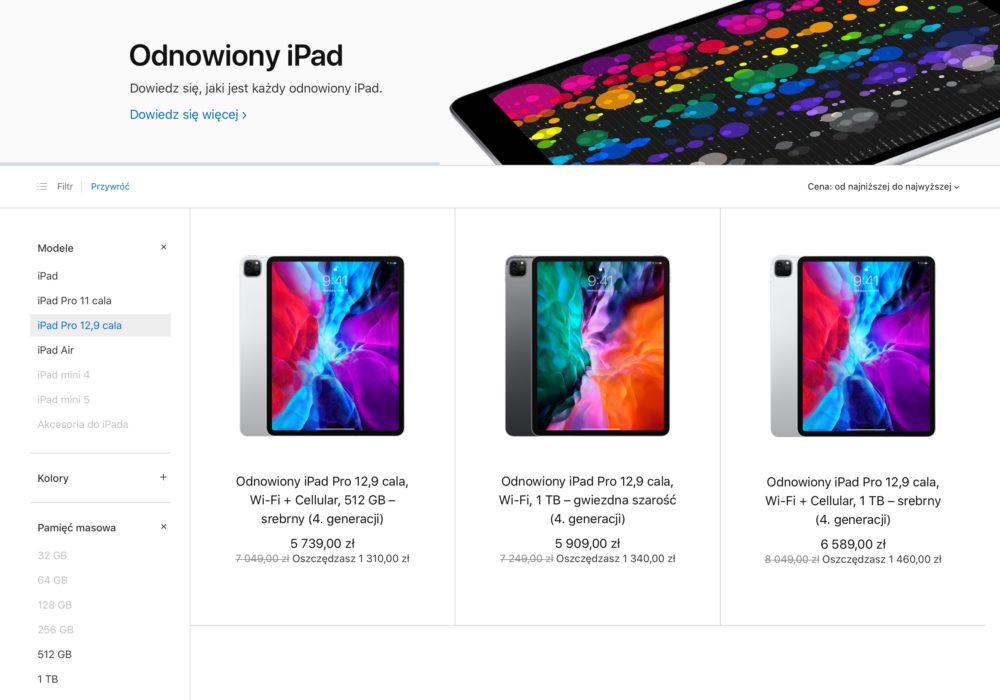Collapse the Modele filter section

pos(164,247)
